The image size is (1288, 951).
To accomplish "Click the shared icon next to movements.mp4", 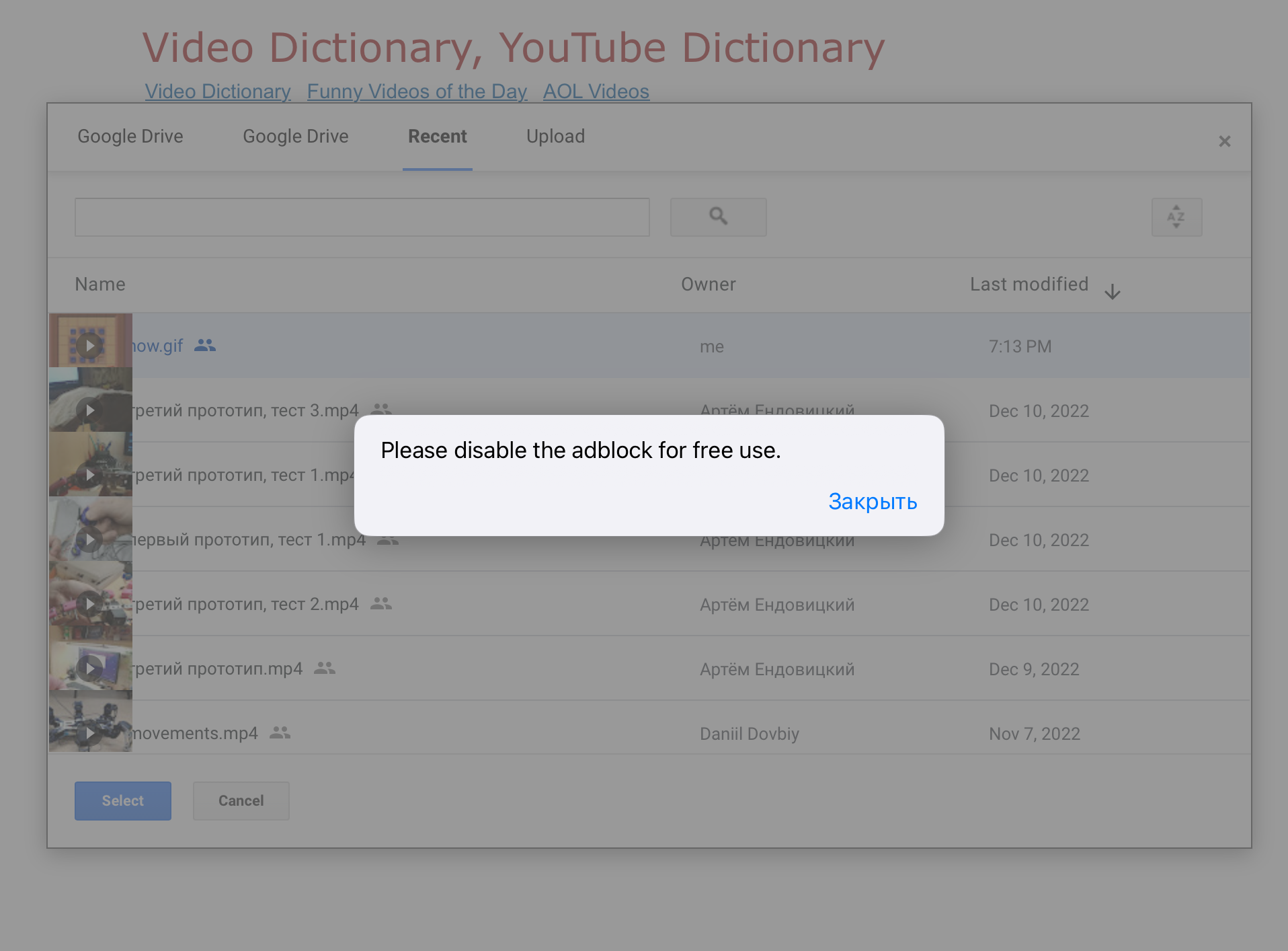I will pos(280,732).
